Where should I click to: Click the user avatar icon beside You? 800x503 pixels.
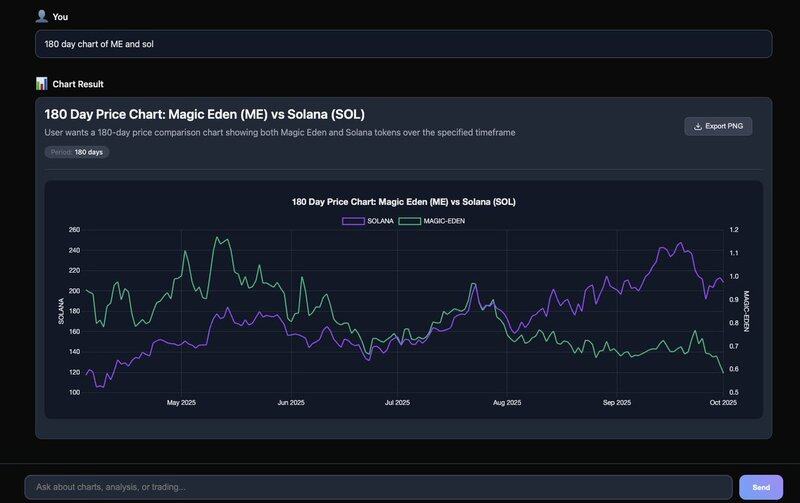(41, 16)
